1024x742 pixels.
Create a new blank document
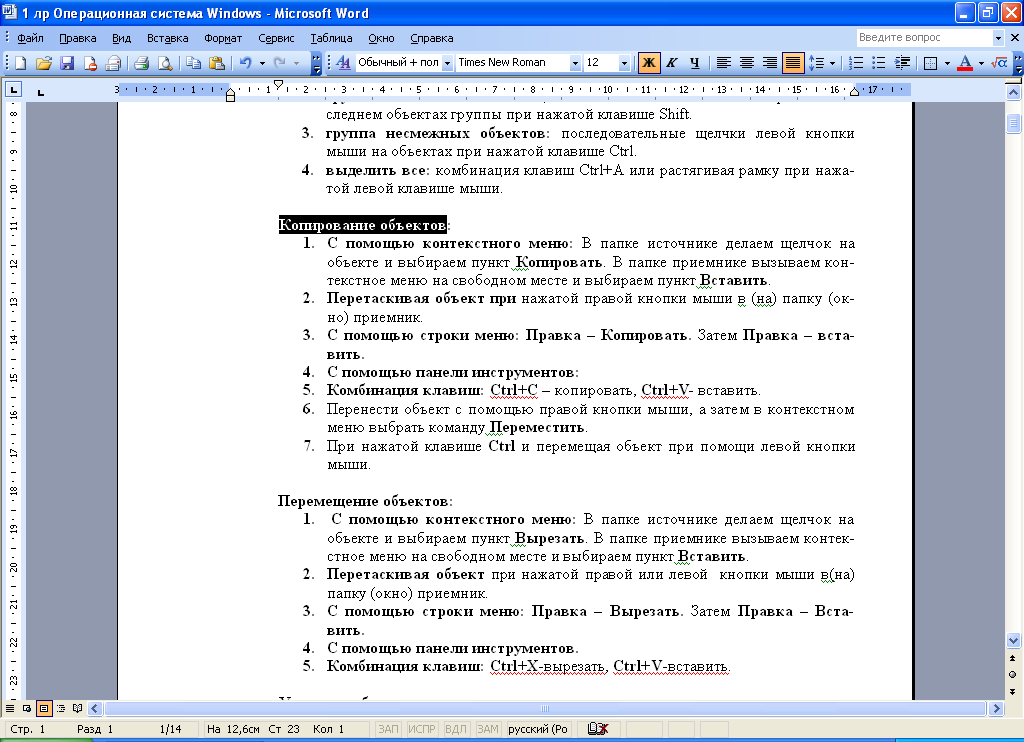tap(20, 63)
